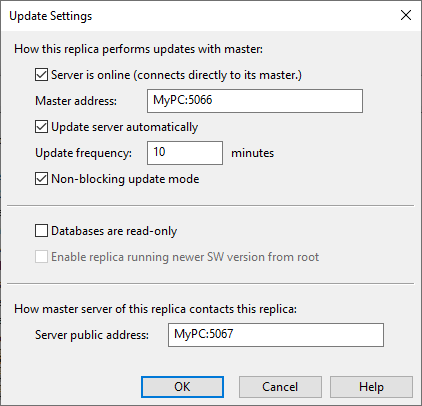Focus the Update frequency field with 10
The width and height of the screenshot is (422, 406).
tap(185, 153)
